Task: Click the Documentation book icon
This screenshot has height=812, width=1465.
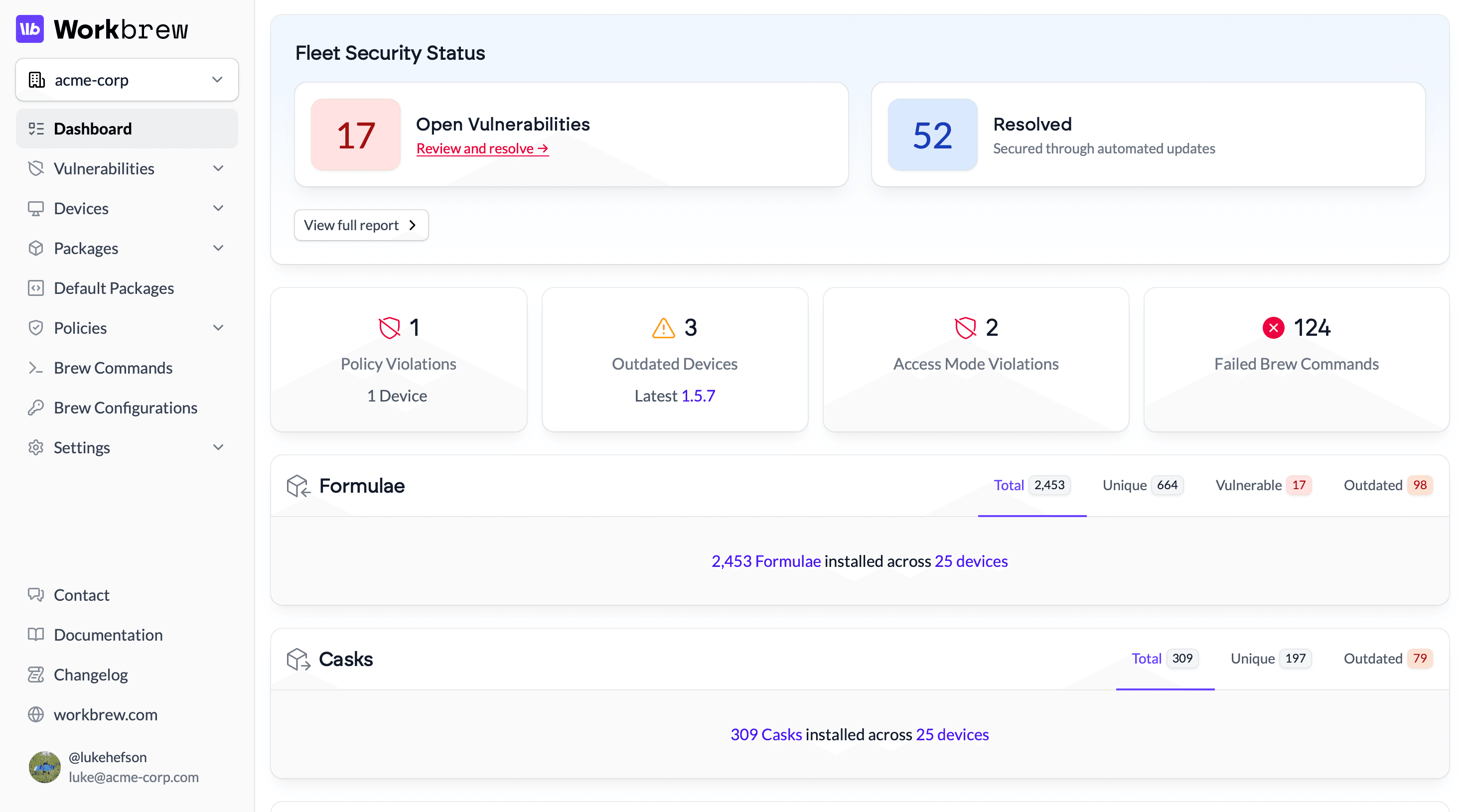Action: (36, 635)
